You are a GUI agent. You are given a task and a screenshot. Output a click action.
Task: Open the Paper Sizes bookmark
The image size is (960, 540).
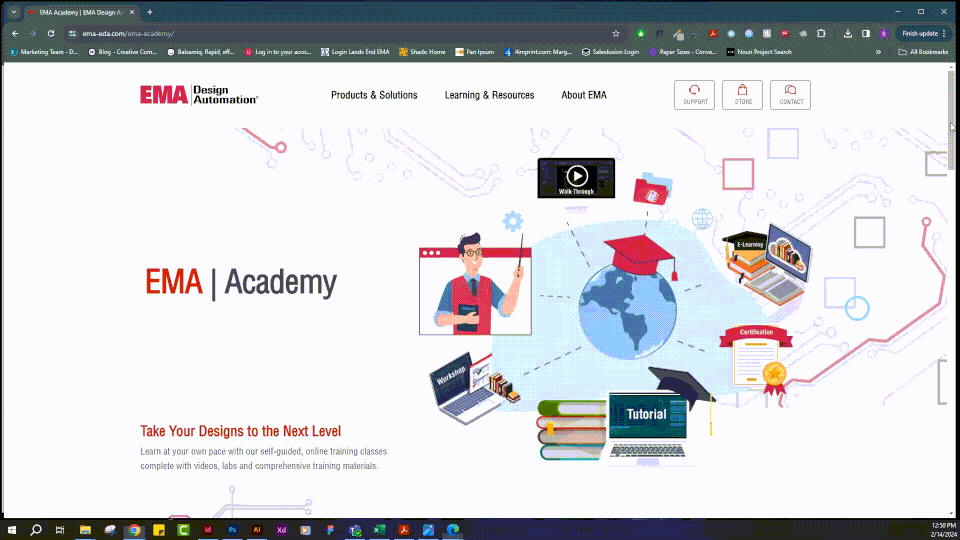(x=683, y=52)
